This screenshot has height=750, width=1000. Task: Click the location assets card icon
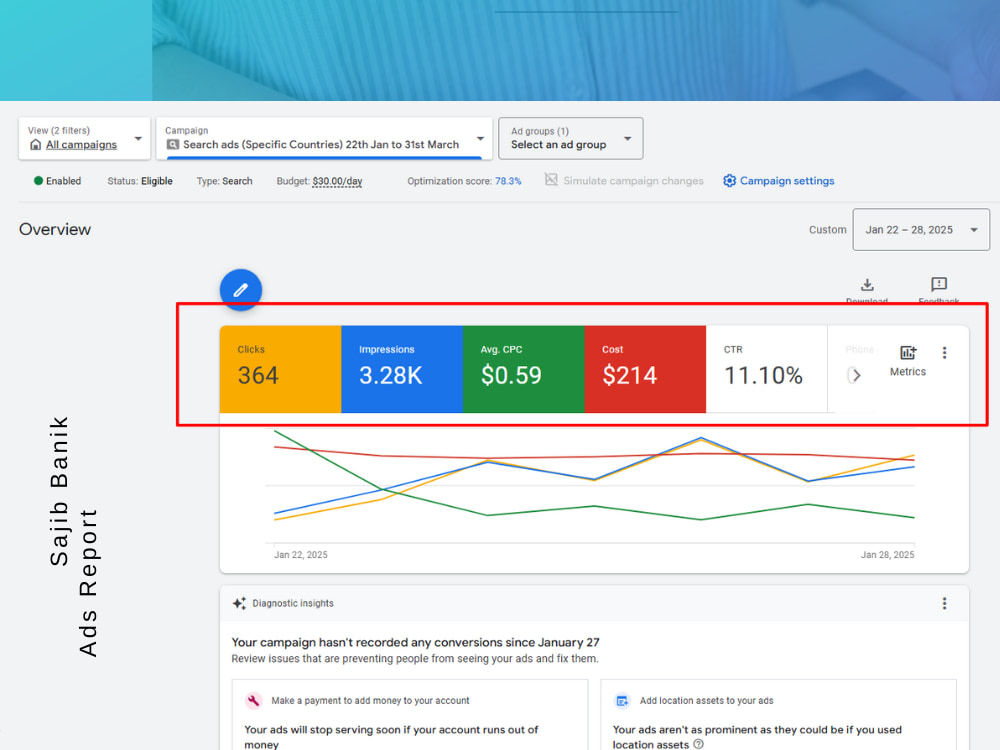[622, 700]
